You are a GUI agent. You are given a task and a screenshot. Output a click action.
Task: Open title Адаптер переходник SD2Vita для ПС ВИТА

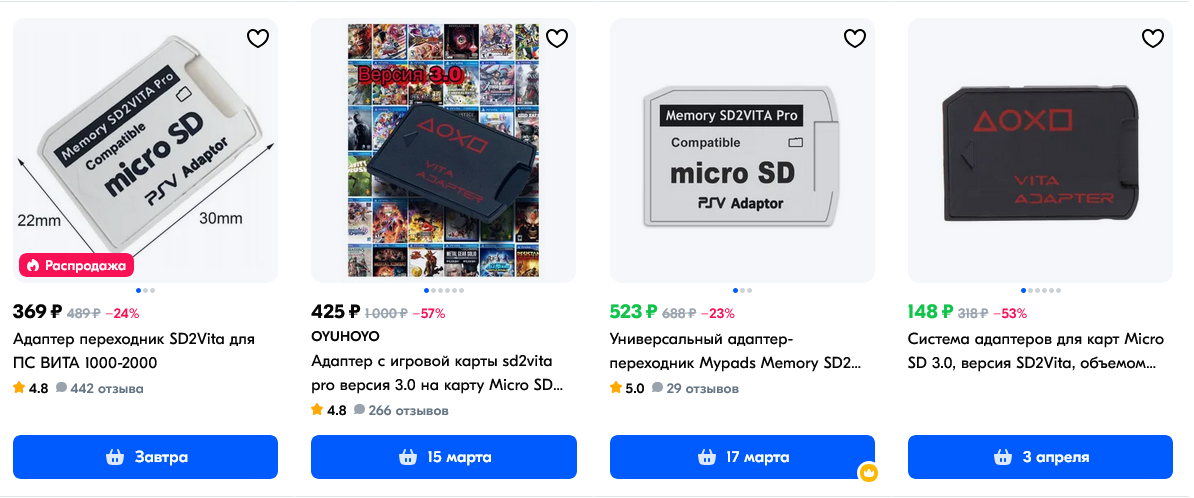tap(134, 350)
